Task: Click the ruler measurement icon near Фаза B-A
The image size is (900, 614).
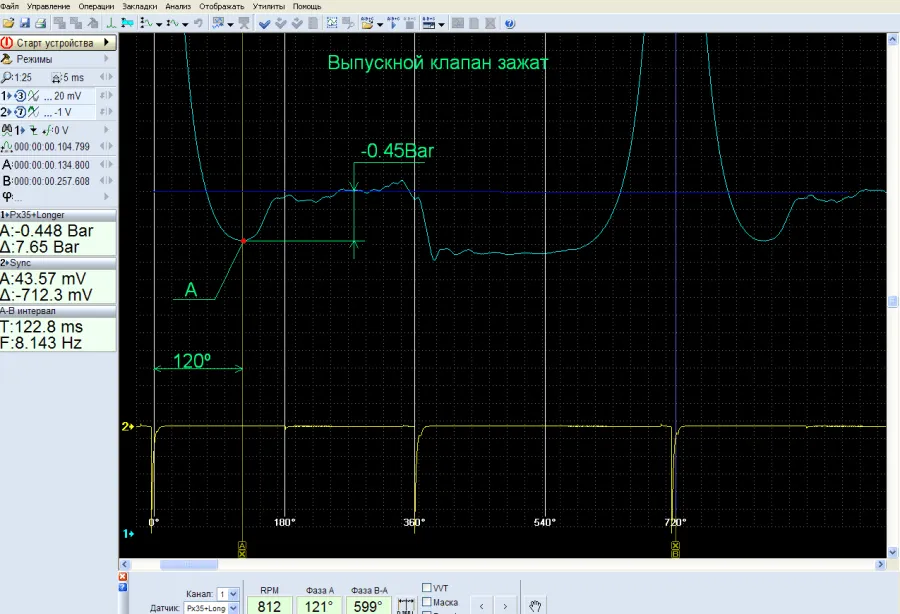Action: (x=405, y=605)
